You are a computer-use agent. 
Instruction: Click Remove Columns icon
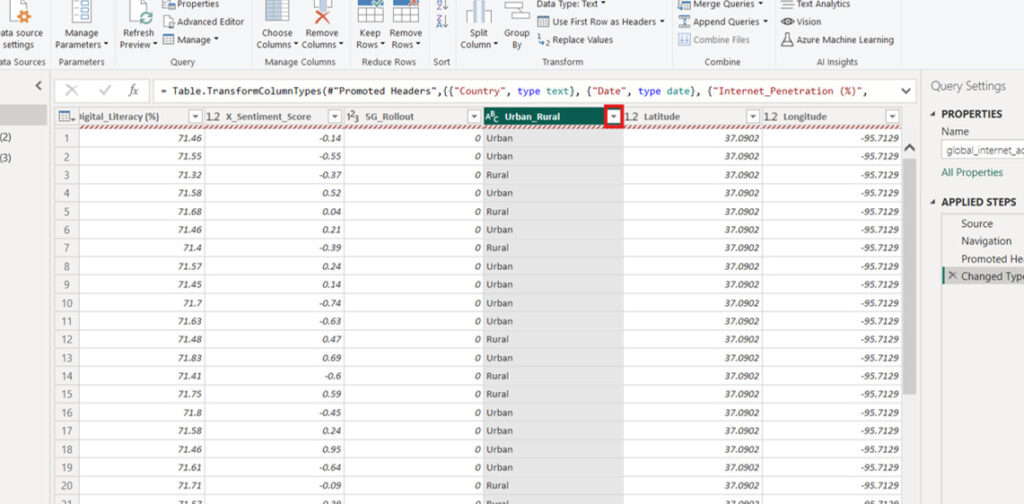pos(322,13)
